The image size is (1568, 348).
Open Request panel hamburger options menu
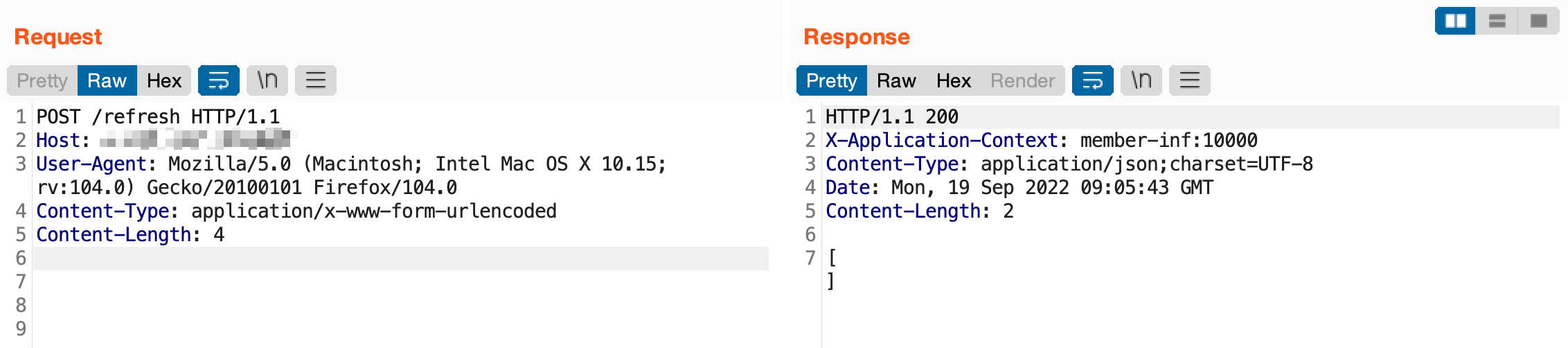316,80
